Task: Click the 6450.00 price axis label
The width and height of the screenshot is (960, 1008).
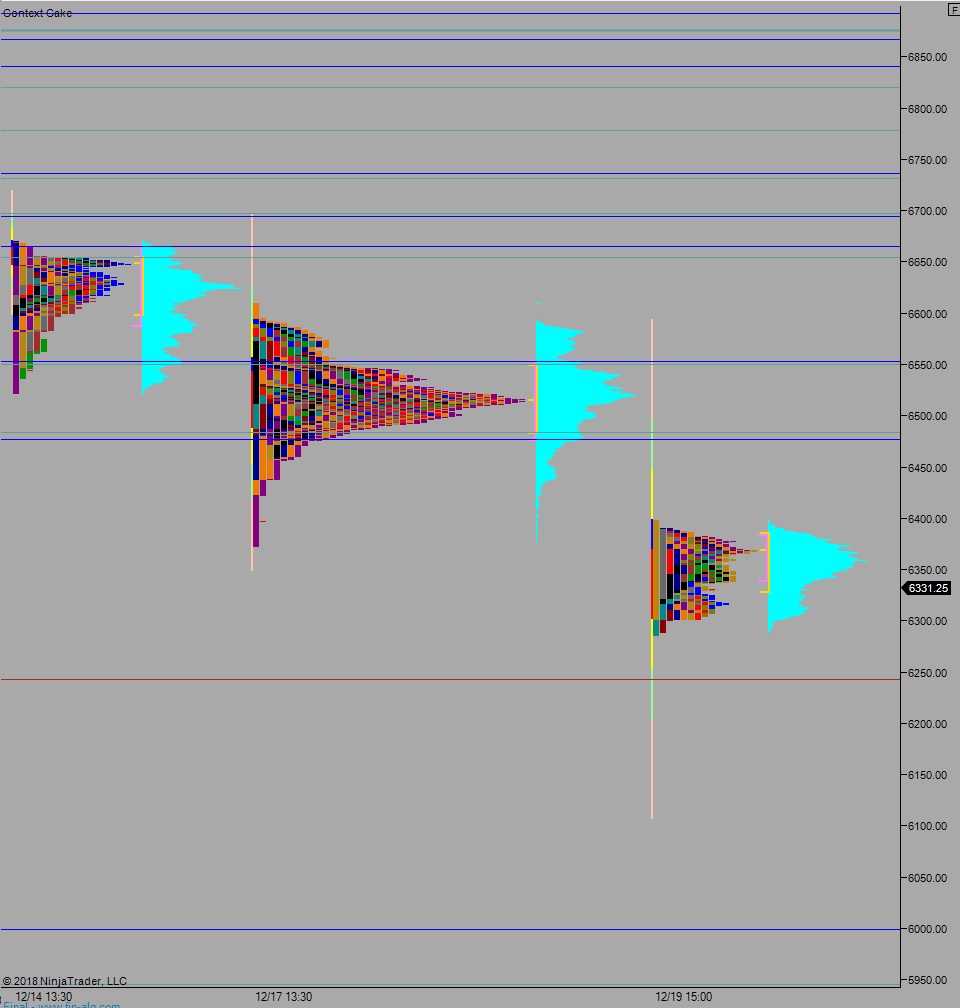Action: click(x=927, y=468)
